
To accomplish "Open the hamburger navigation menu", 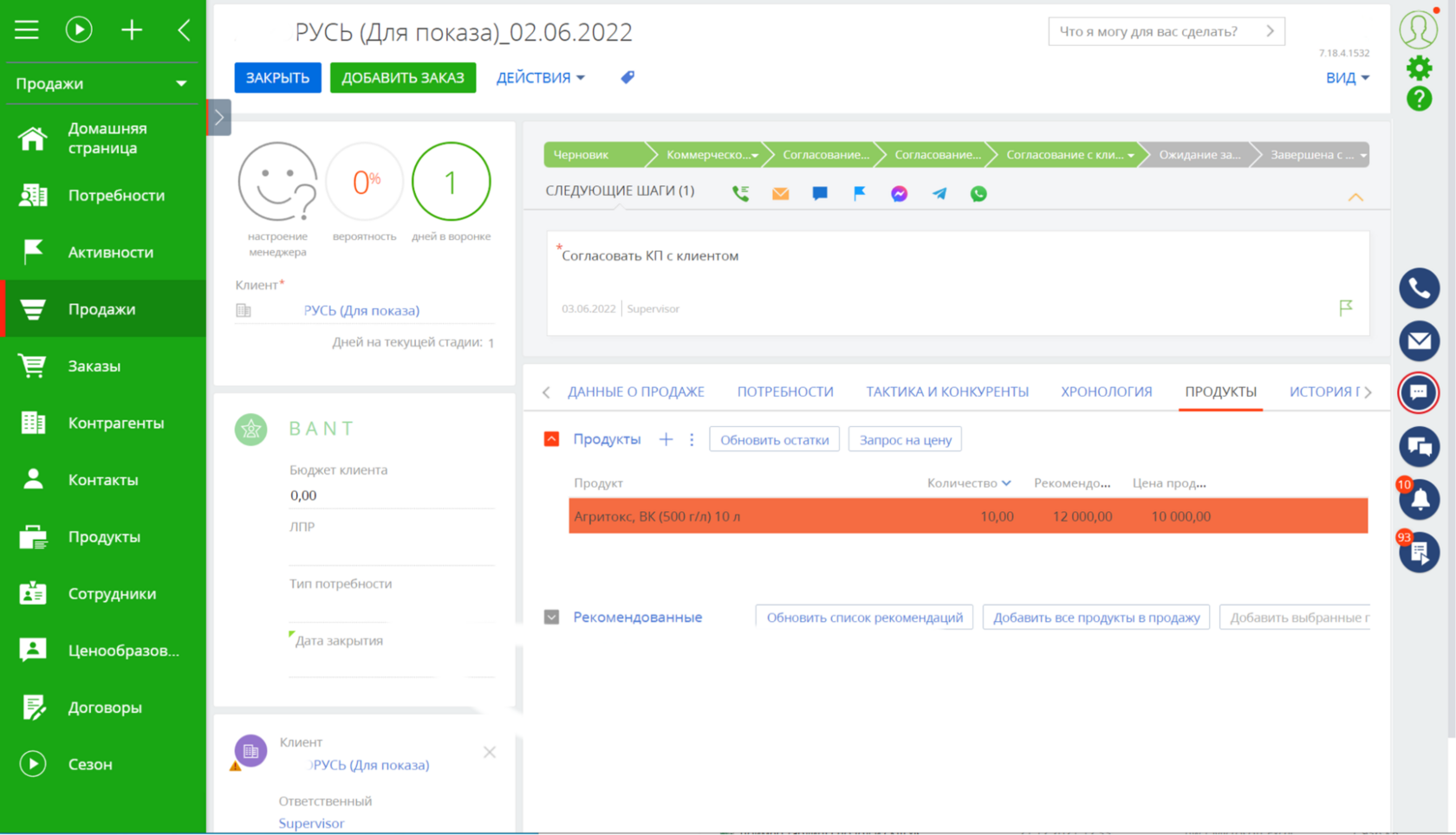I will pos(27,29).
